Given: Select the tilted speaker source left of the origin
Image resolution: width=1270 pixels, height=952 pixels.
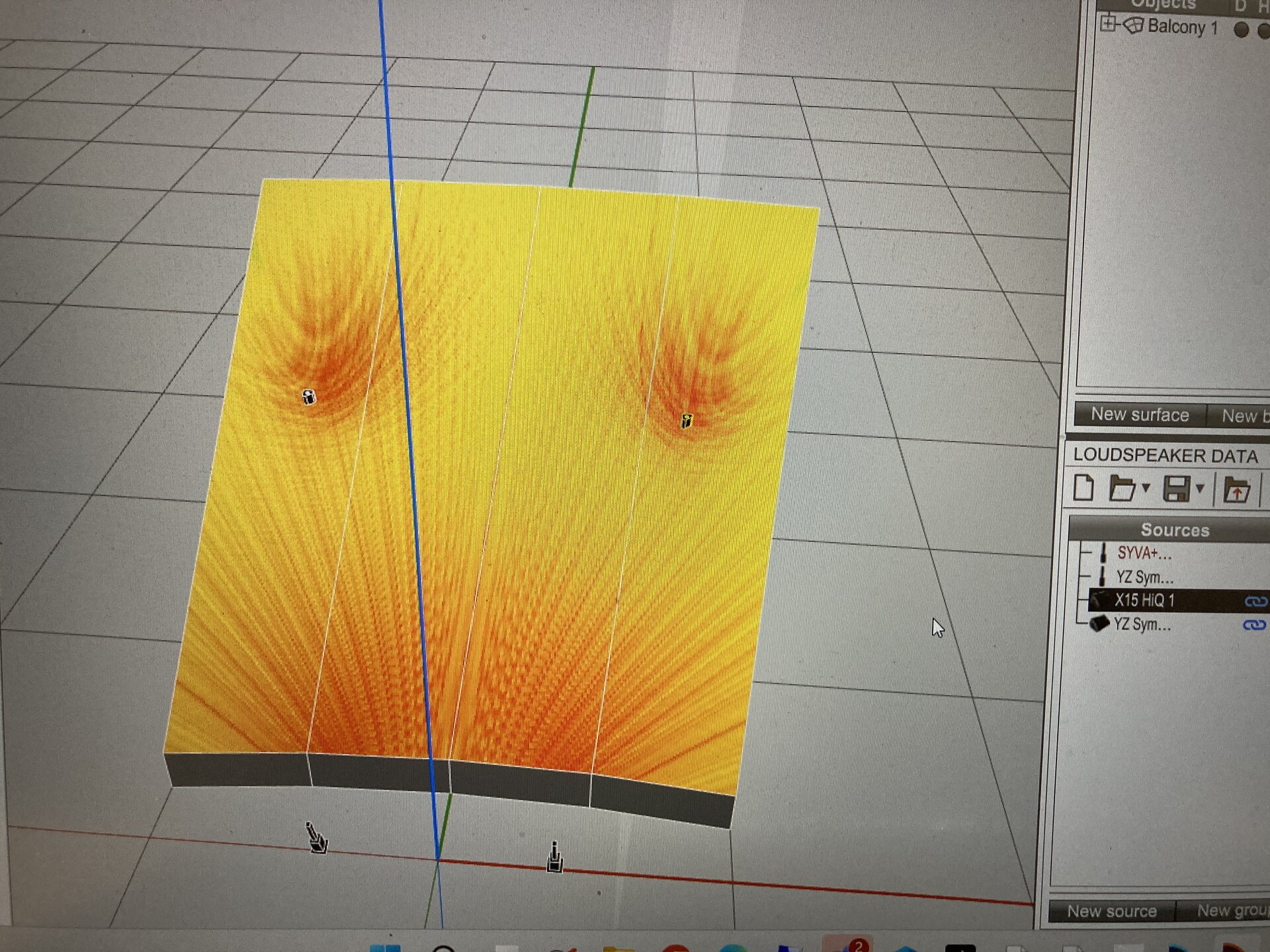Looking at the screenshot, I should [x=317, y=838].
